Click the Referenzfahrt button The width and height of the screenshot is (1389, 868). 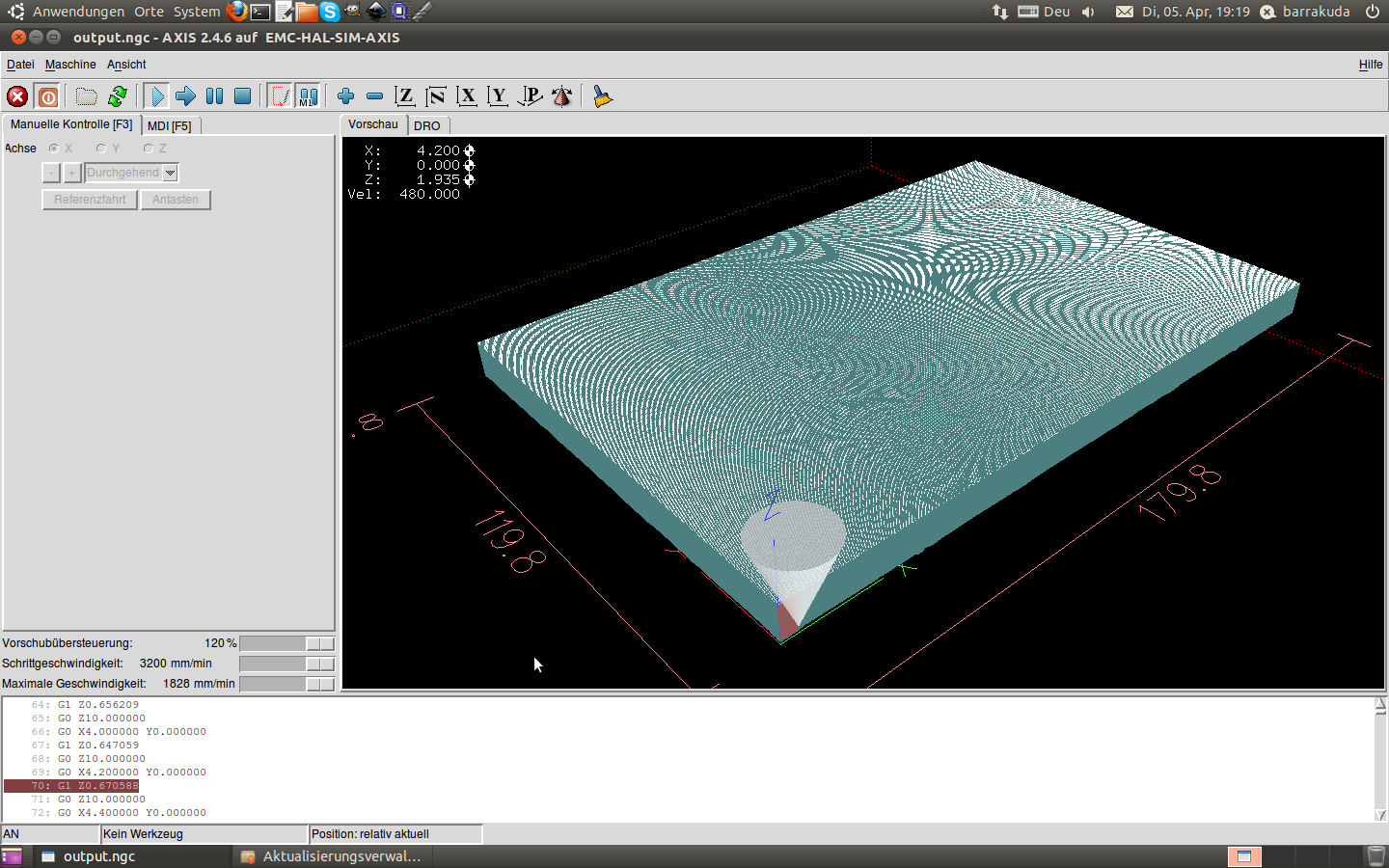pos(90,200)
